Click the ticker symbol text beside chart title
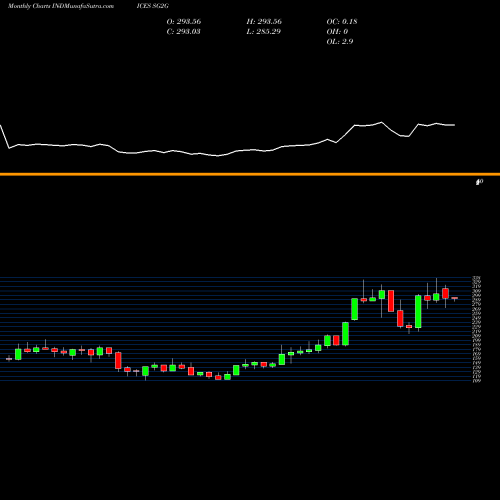Screen dimensions: 500x500 click(x=152, y=6)
